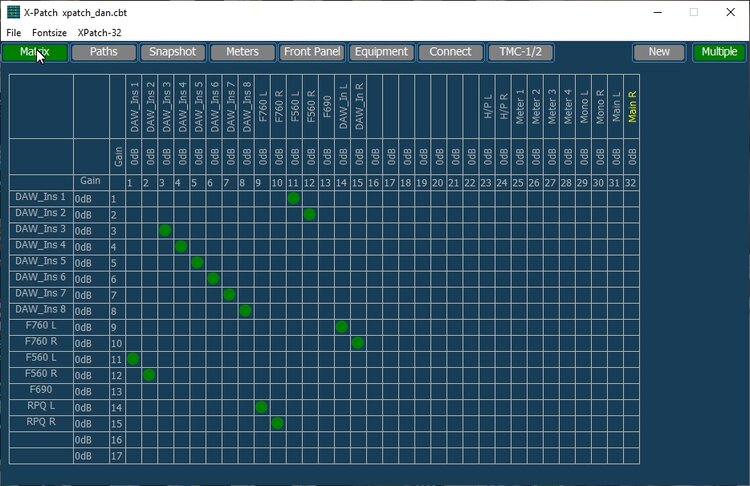
Task: Toggle patch dot DAW_Ins 1 row to column 11
Action: click(294, 198)
